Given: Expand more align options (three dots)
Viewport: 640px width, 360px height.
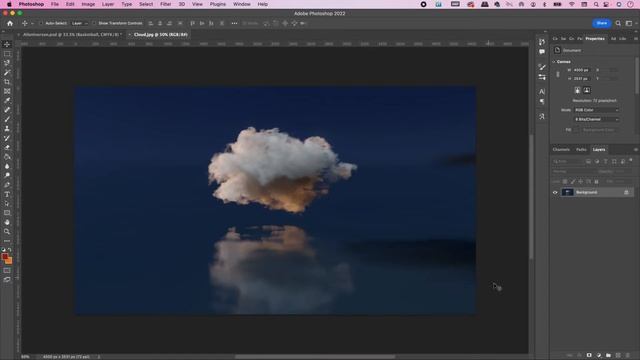Looking at the screenshot, I should (234, 23).
